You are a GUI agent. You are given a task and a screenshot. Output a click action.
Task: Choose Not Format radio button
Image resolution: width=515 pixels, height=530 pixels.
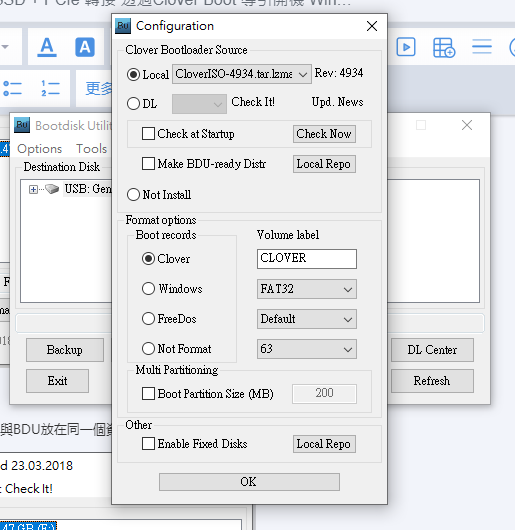click(x=148, y=348)
